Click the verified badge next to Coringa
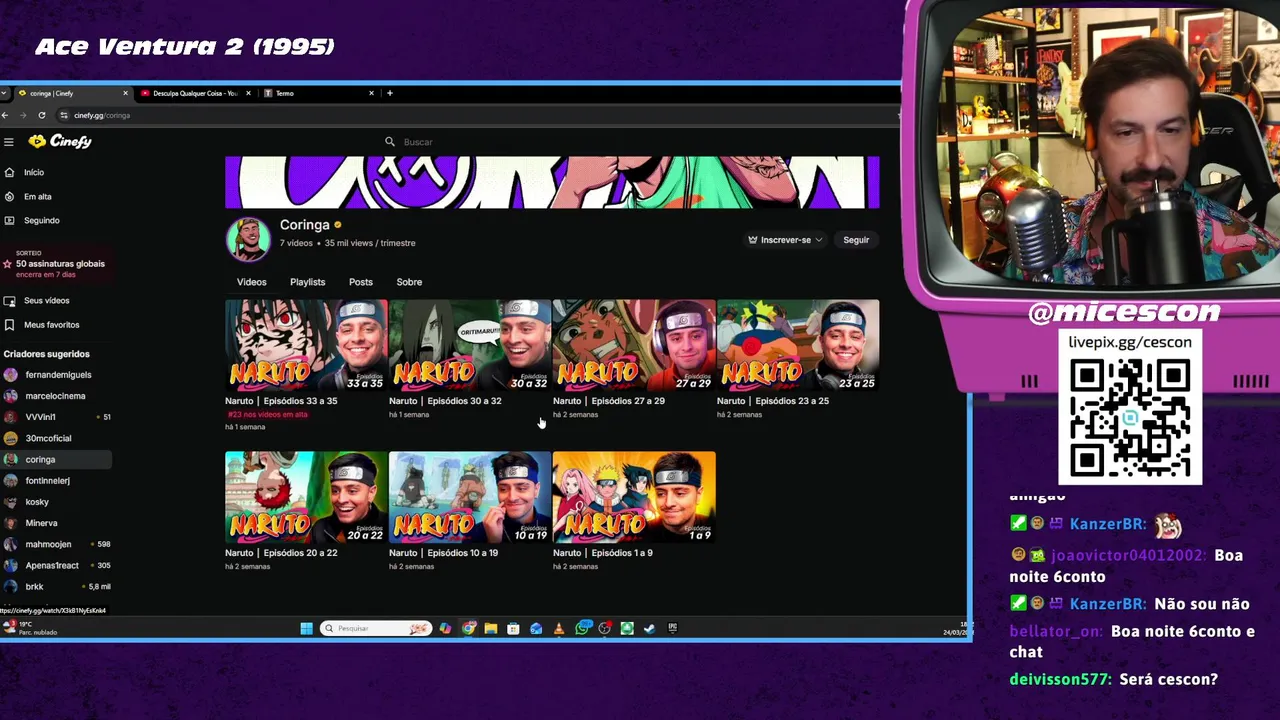Screen dimensions: 1280x720 click(x=338, y=225)
